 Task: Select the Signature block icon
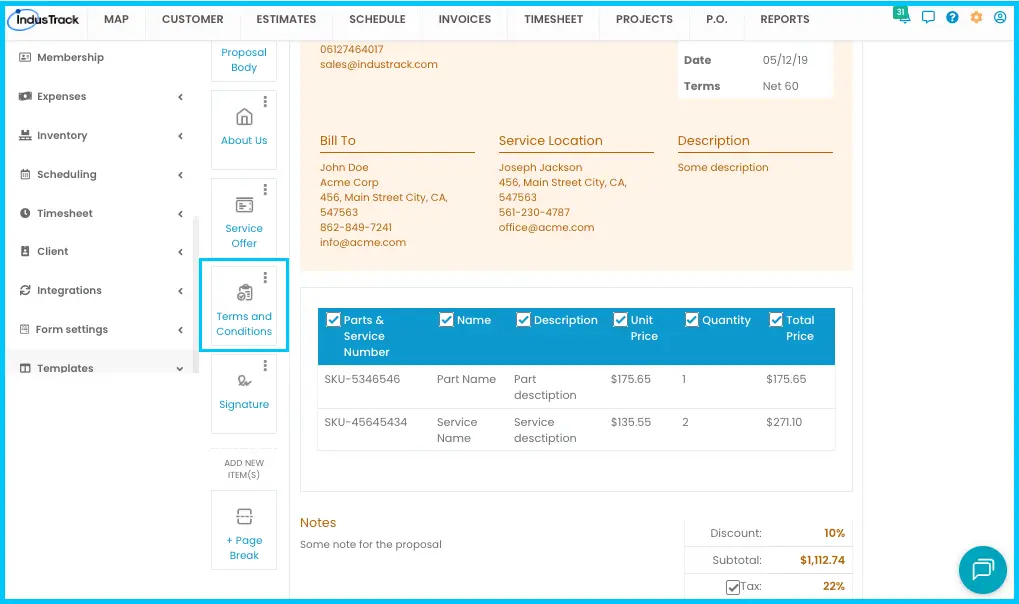[x=244, y=382]
